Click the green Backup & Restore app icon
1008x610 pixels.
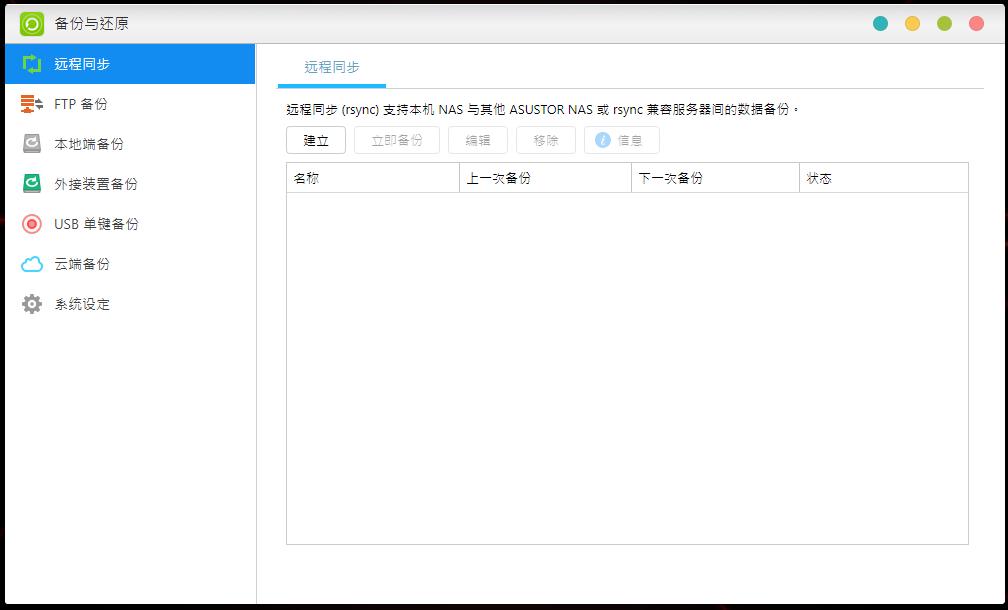[x=32, y=21]
